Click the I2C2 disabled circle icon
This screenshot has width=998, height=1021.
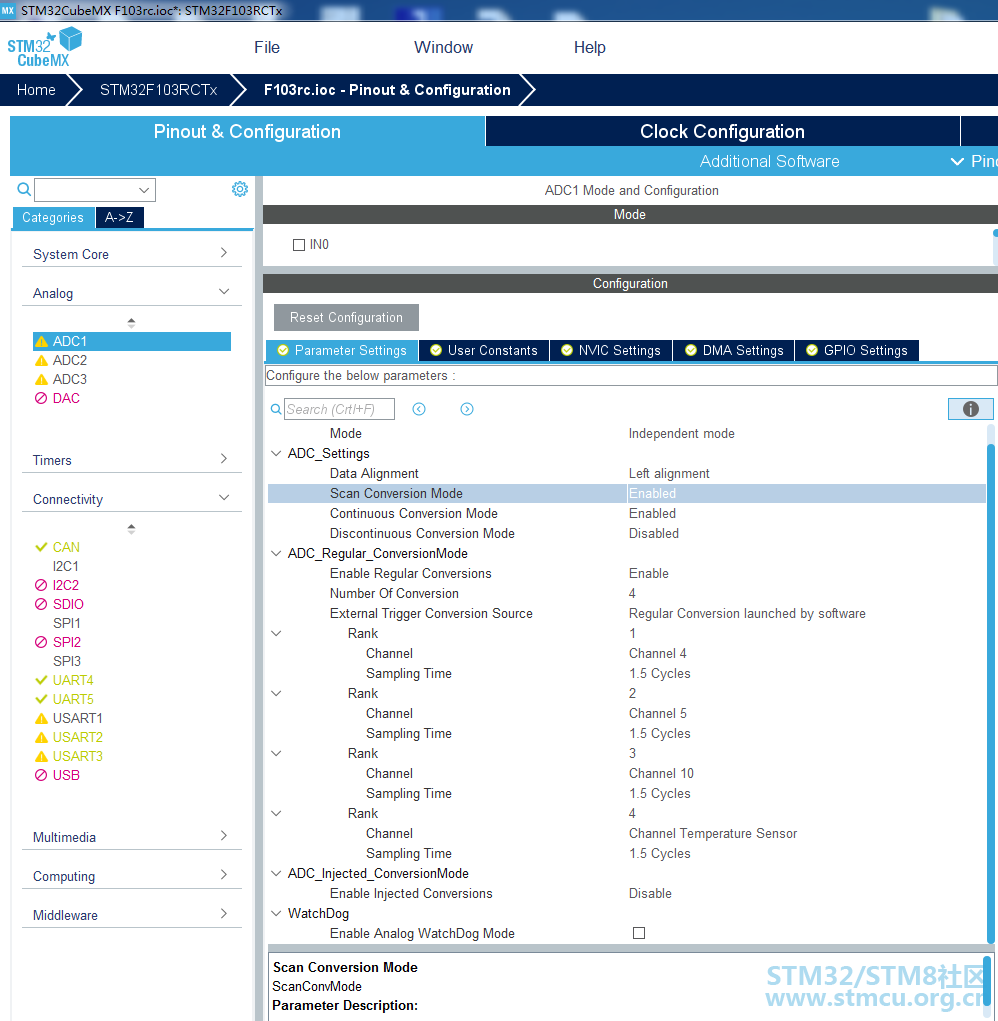tap(41, 585)
